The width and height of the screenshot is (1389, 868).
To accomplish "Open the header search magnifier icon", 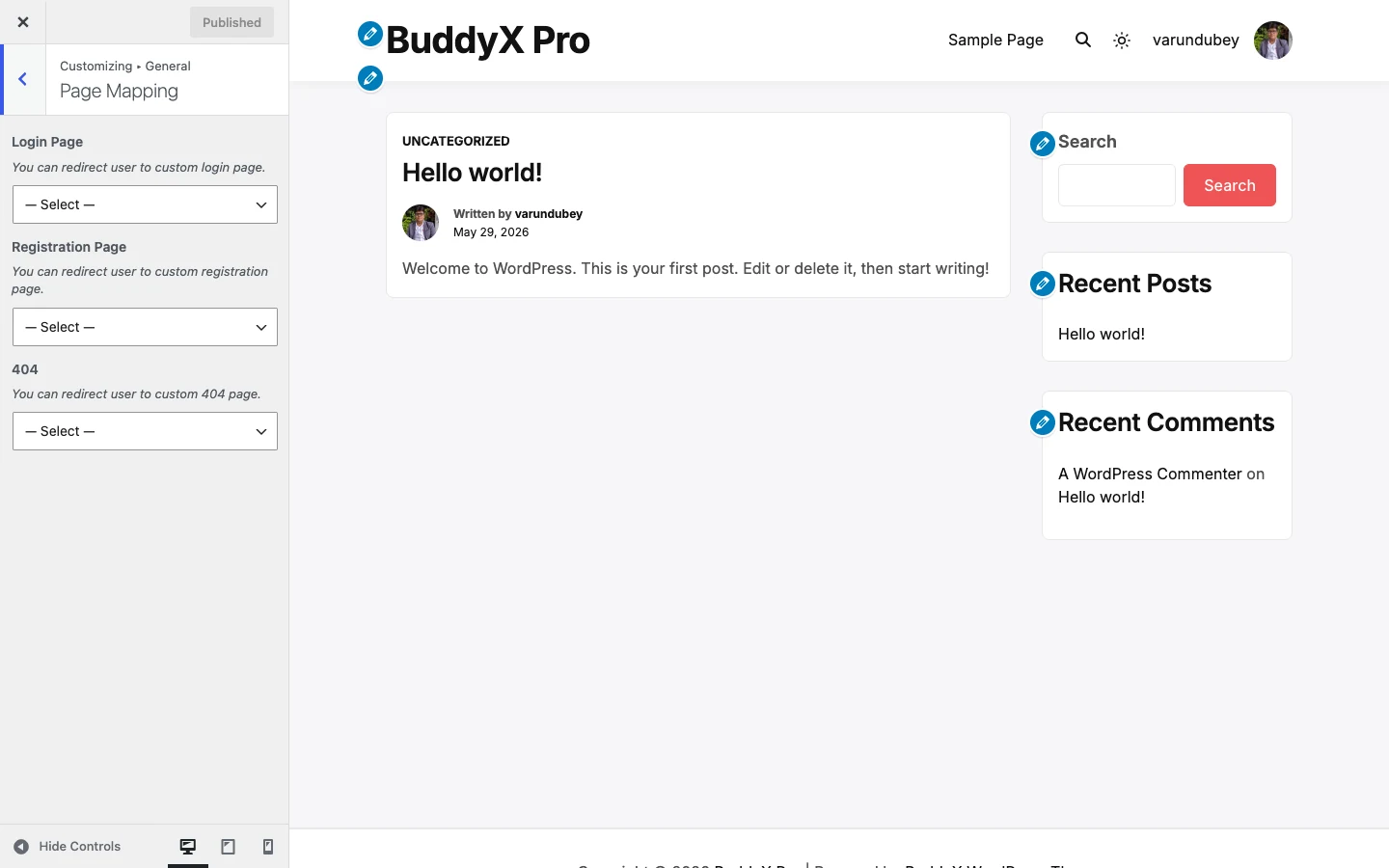I will [x=1083, y=40].
